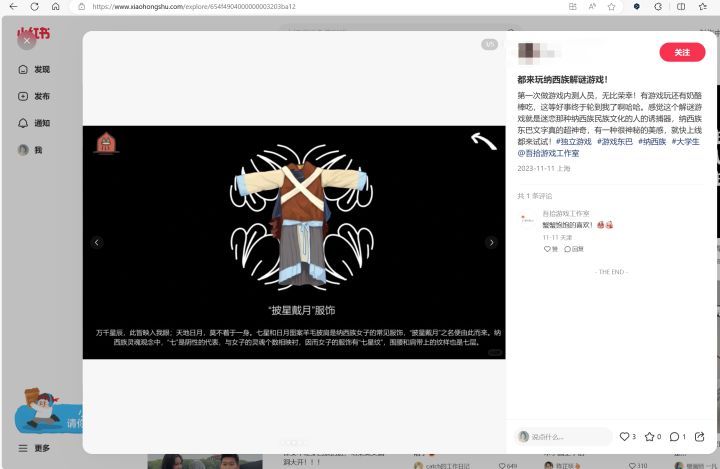Open hashtag #独立游戏

tap(574, 141)
